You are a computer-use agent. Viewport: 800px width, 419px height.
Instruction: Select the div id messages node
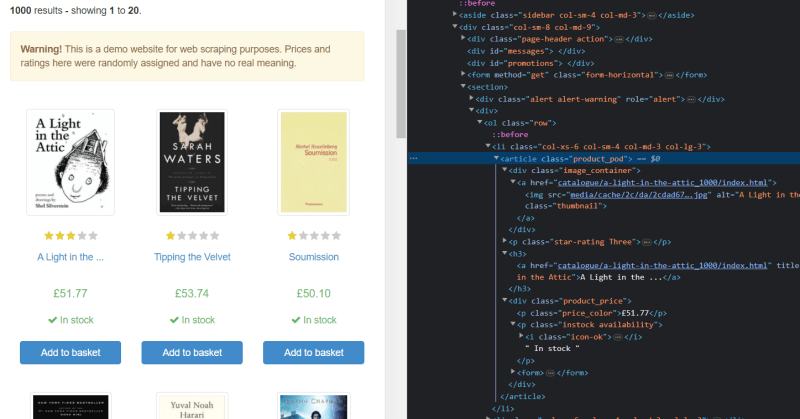(526, 51)
